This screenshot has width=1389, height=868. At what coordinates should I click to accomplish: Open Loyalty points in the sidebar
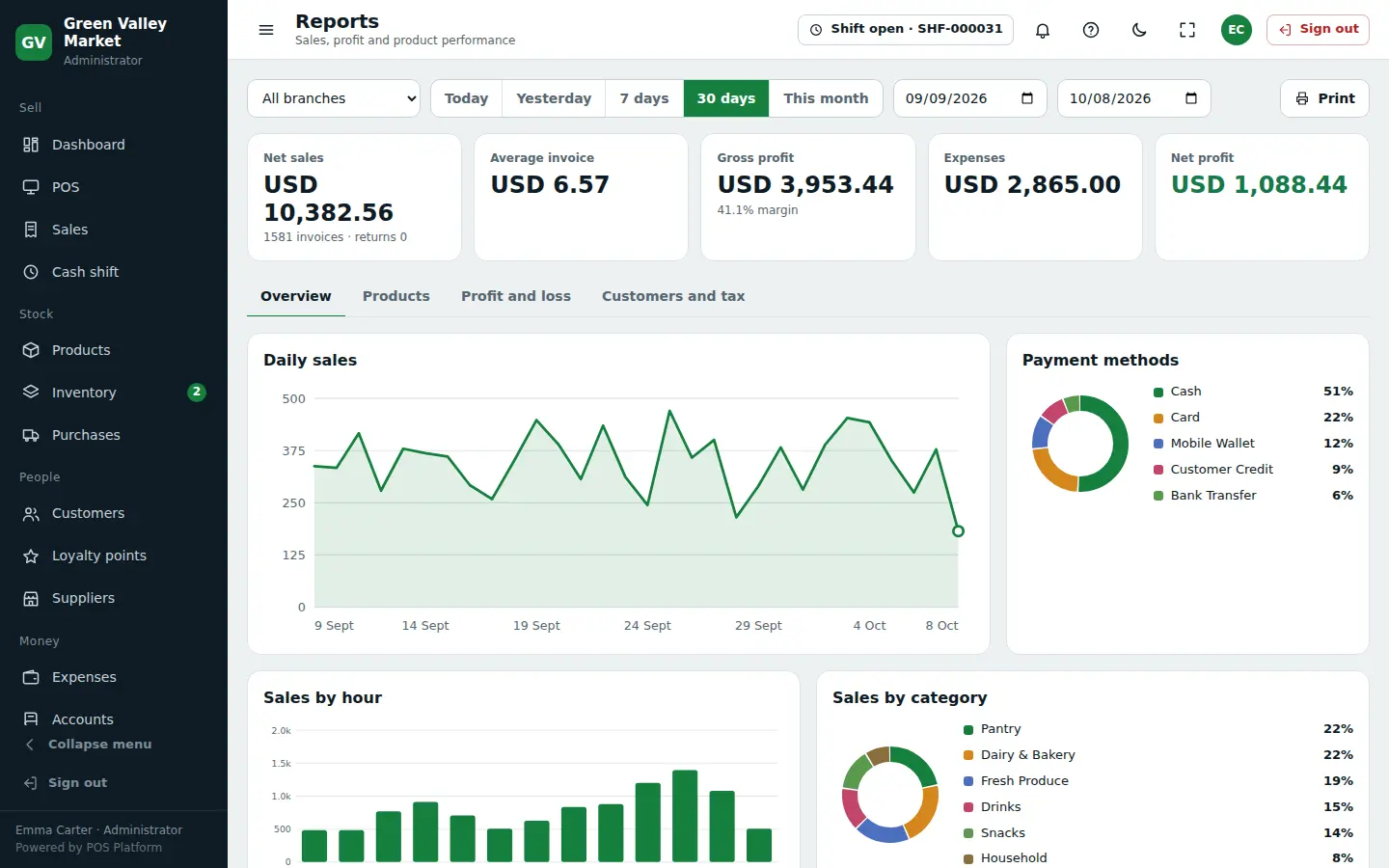coord(114,556)
